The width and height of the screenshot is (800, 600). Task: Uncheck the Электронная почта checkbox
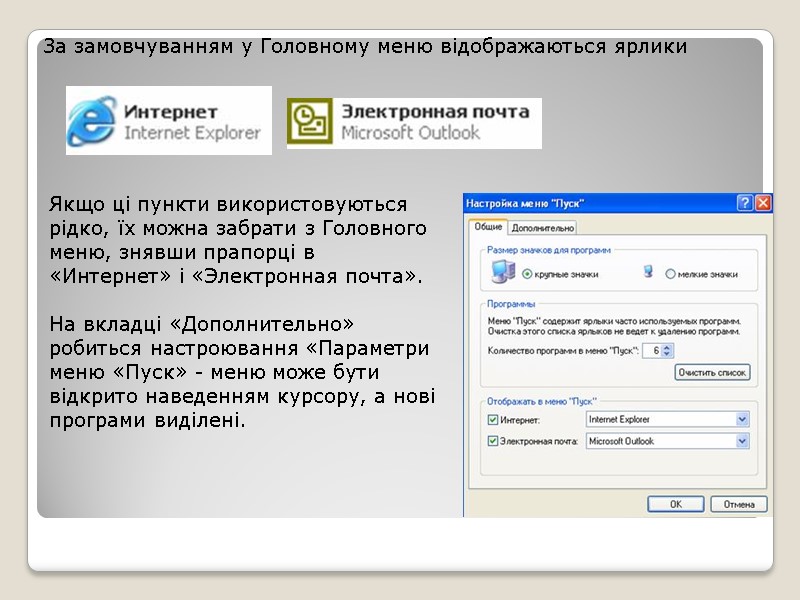click(x=492, y=441)
